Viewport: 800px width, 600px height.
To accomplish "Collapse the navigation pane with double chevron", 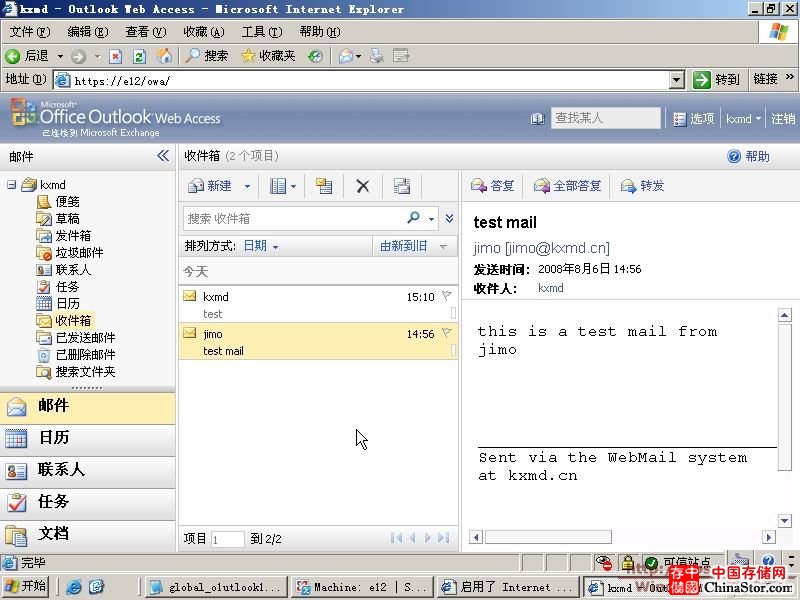I will point(163,156).
